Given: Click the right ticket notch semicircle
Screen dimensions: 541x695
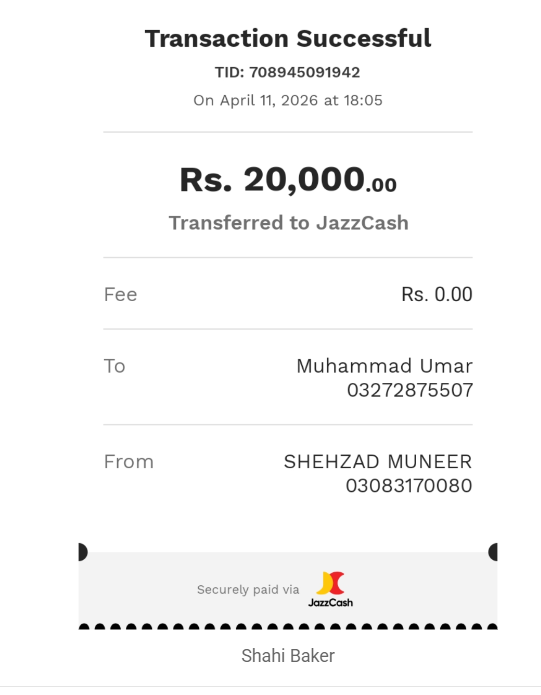Looking at the screenshot, I should [493, 552].
